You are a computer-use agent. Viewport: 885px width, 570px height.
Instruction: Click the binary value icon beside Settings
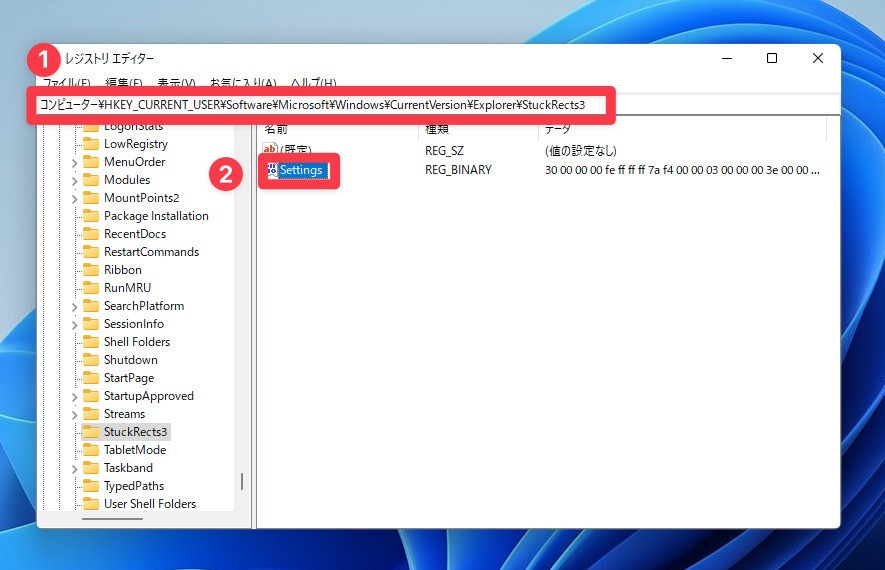[272, 170]
